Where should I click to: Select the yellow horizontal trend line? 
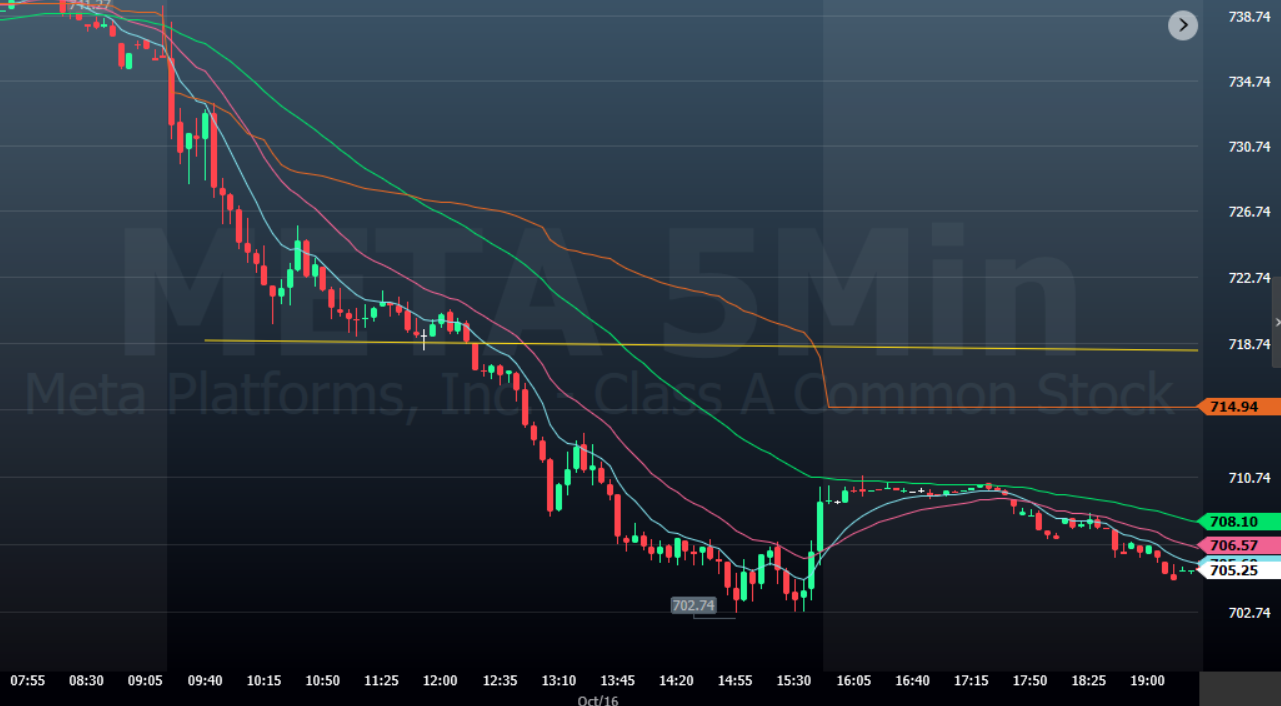click(x=700, y=345)
